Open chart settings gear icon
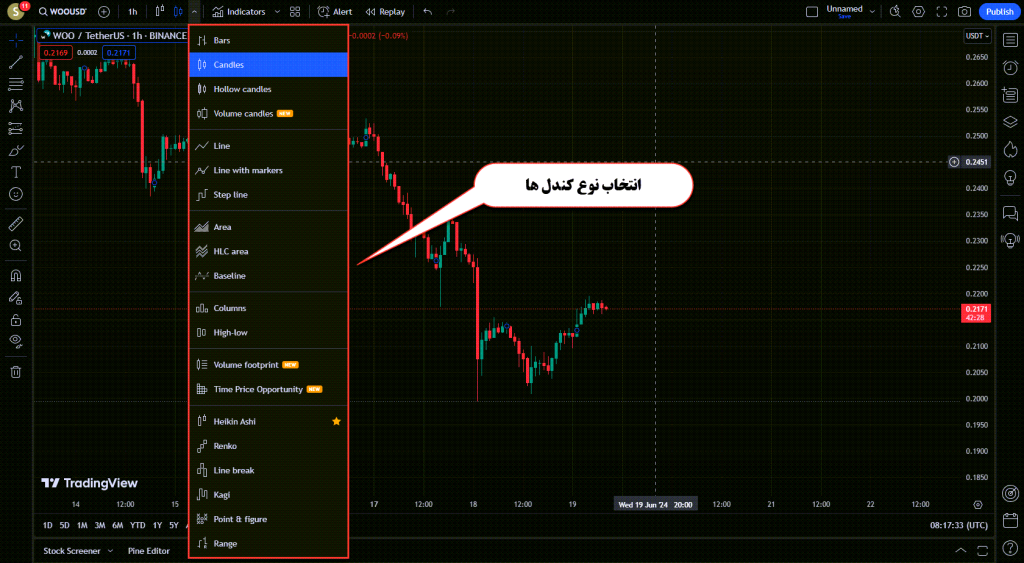Viewport: 1024px width, 563px height. pos(918,12)
